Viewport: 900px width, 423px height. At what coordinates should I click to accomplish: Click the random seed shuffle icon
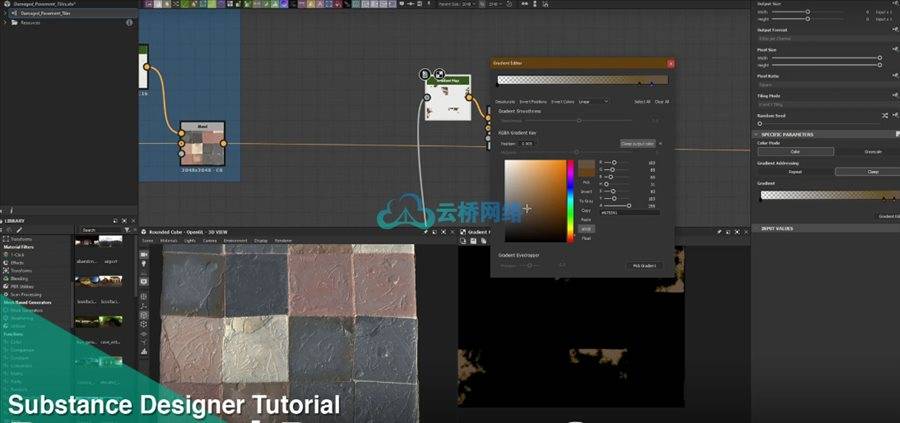tap(885, 115)
